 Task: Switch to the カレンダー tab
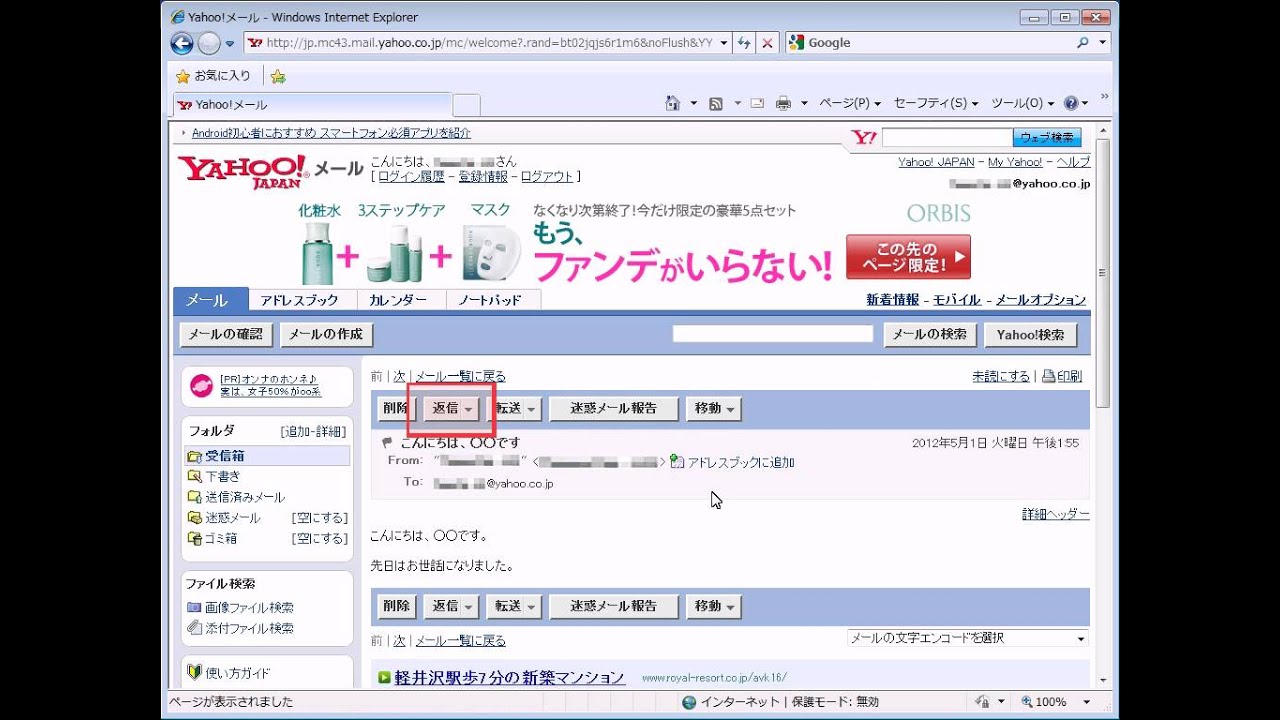398,300
